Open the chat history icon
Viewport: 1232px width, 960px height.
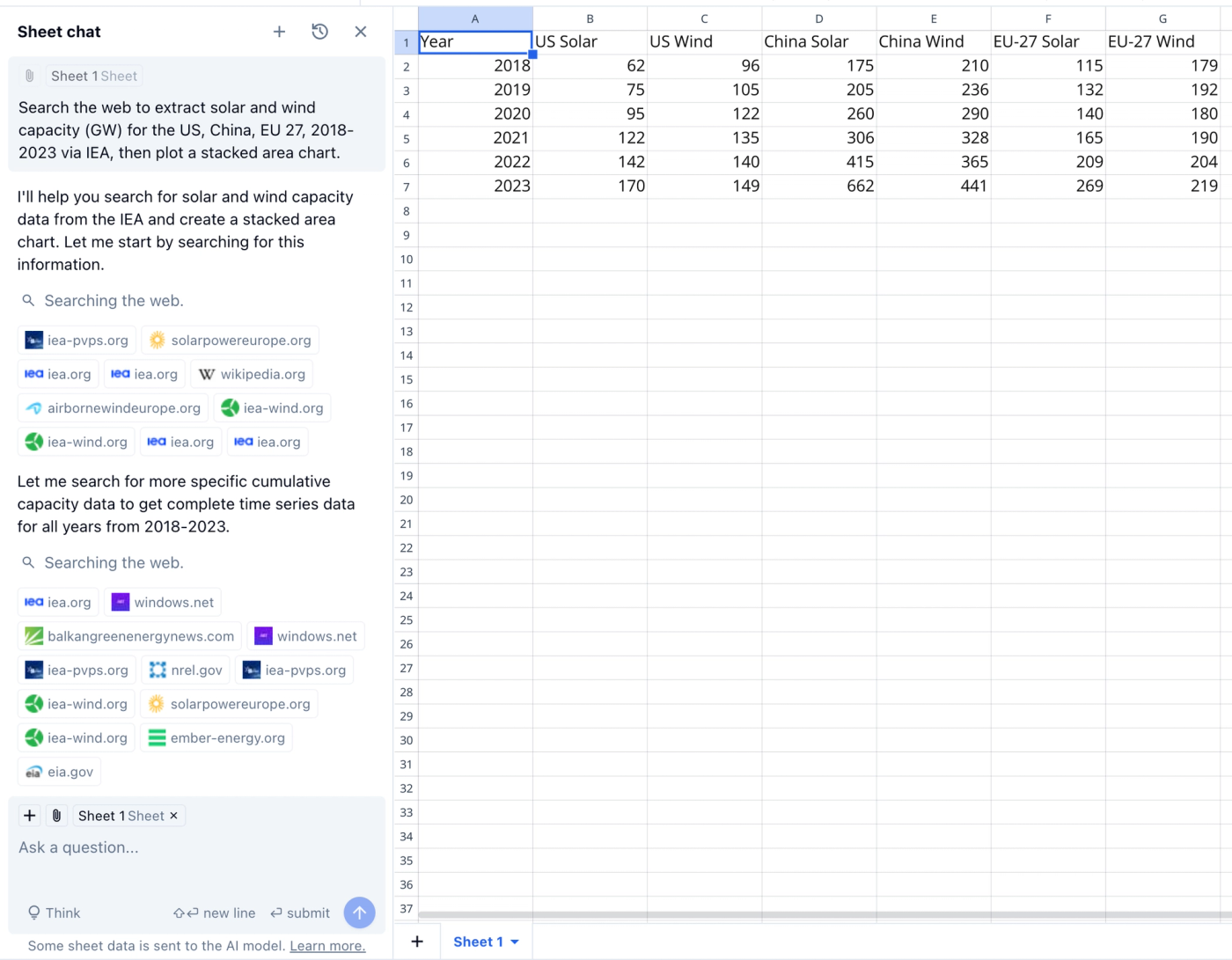tap(319, 31)
